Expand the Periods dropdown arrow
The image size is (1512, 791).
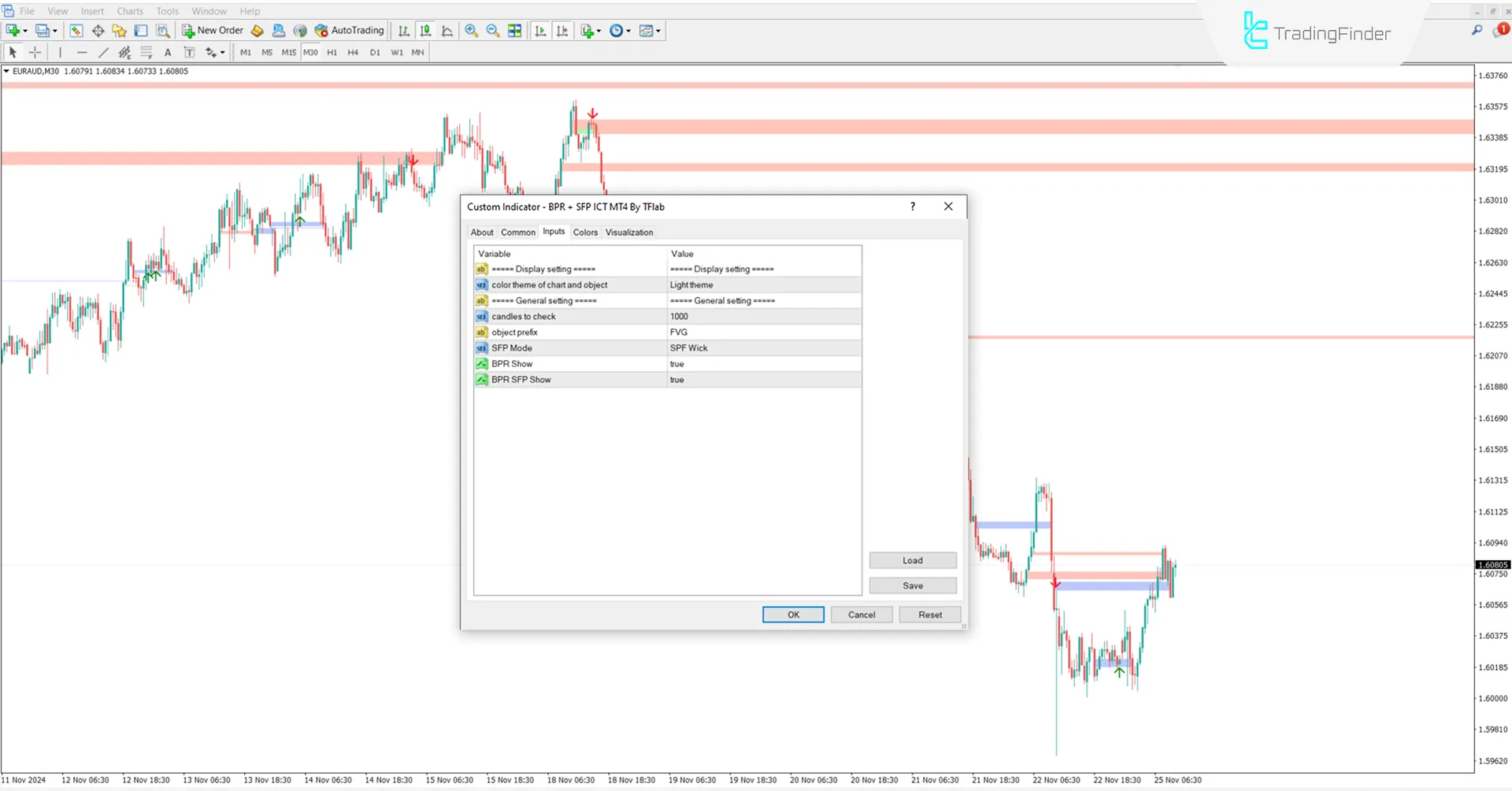629,31
